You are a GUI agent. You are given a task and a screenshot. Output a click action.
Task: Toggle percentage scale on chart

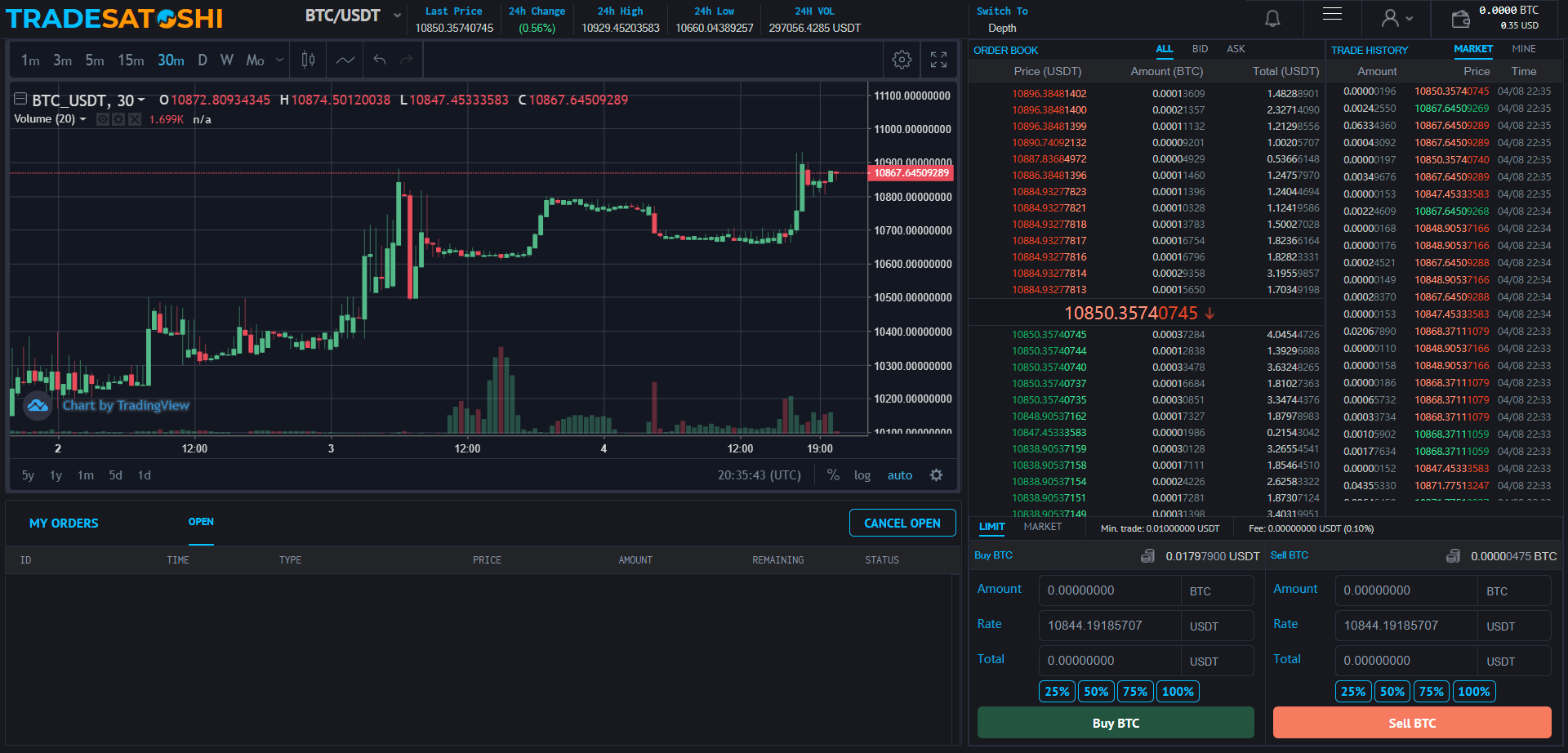pyautogui.click(x=833, y=475)
